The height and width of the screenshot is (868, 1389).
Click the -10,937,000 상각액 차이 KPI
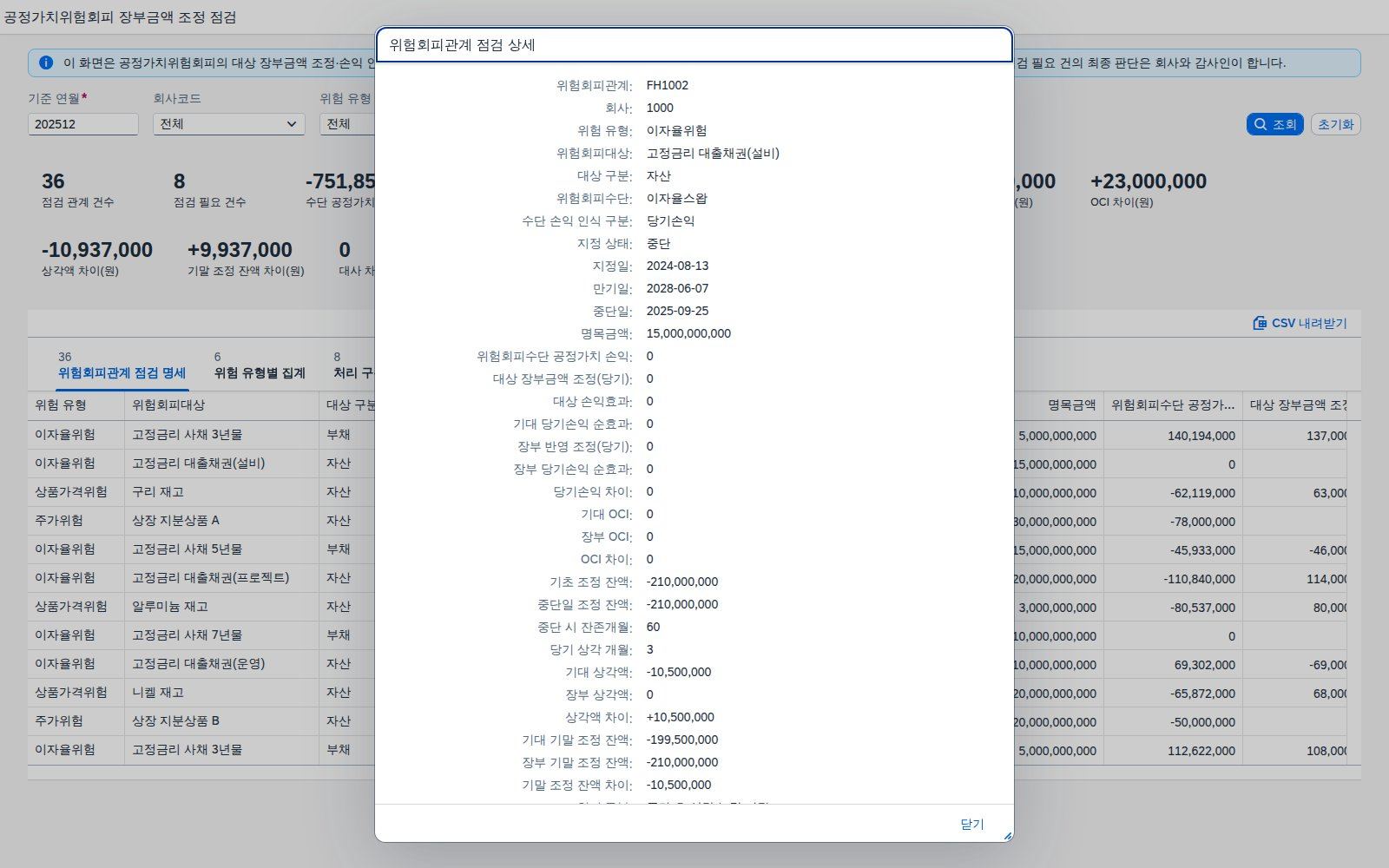(x=97, y=259)
